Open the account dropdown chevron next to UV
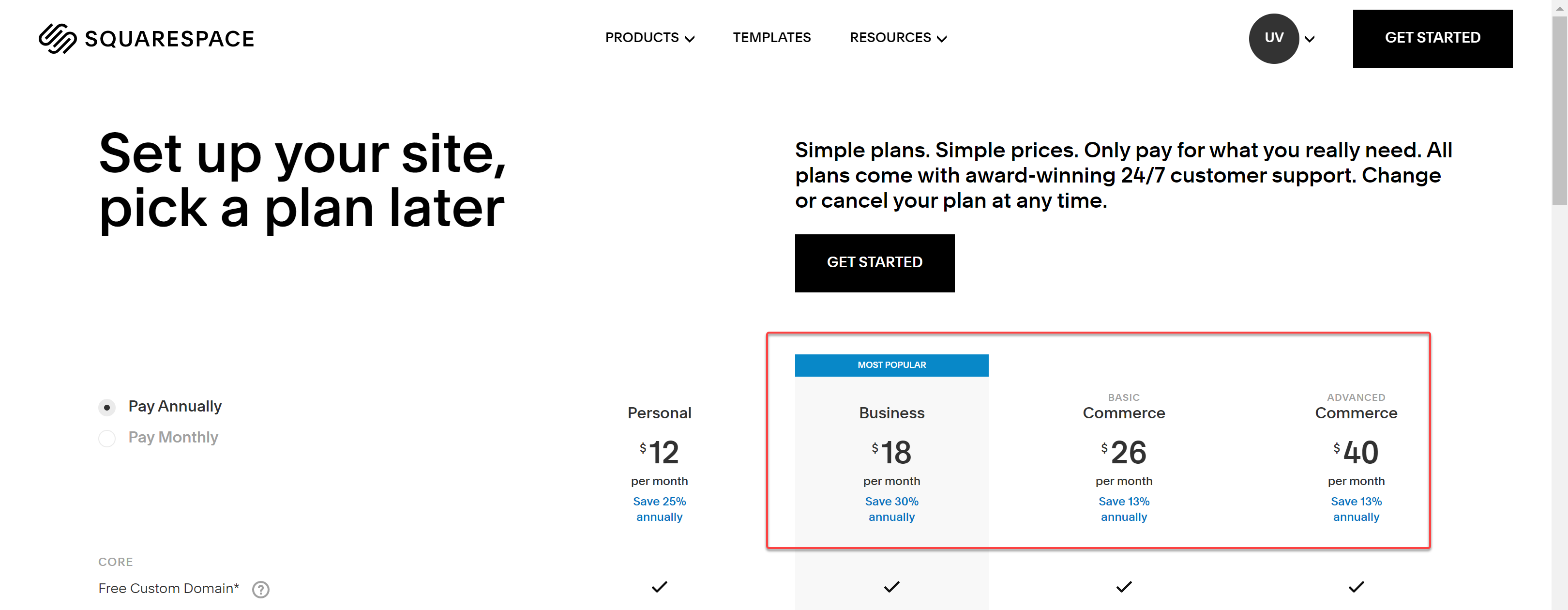Viewport: 1568px width, 610px height. tap(1309, 39)
